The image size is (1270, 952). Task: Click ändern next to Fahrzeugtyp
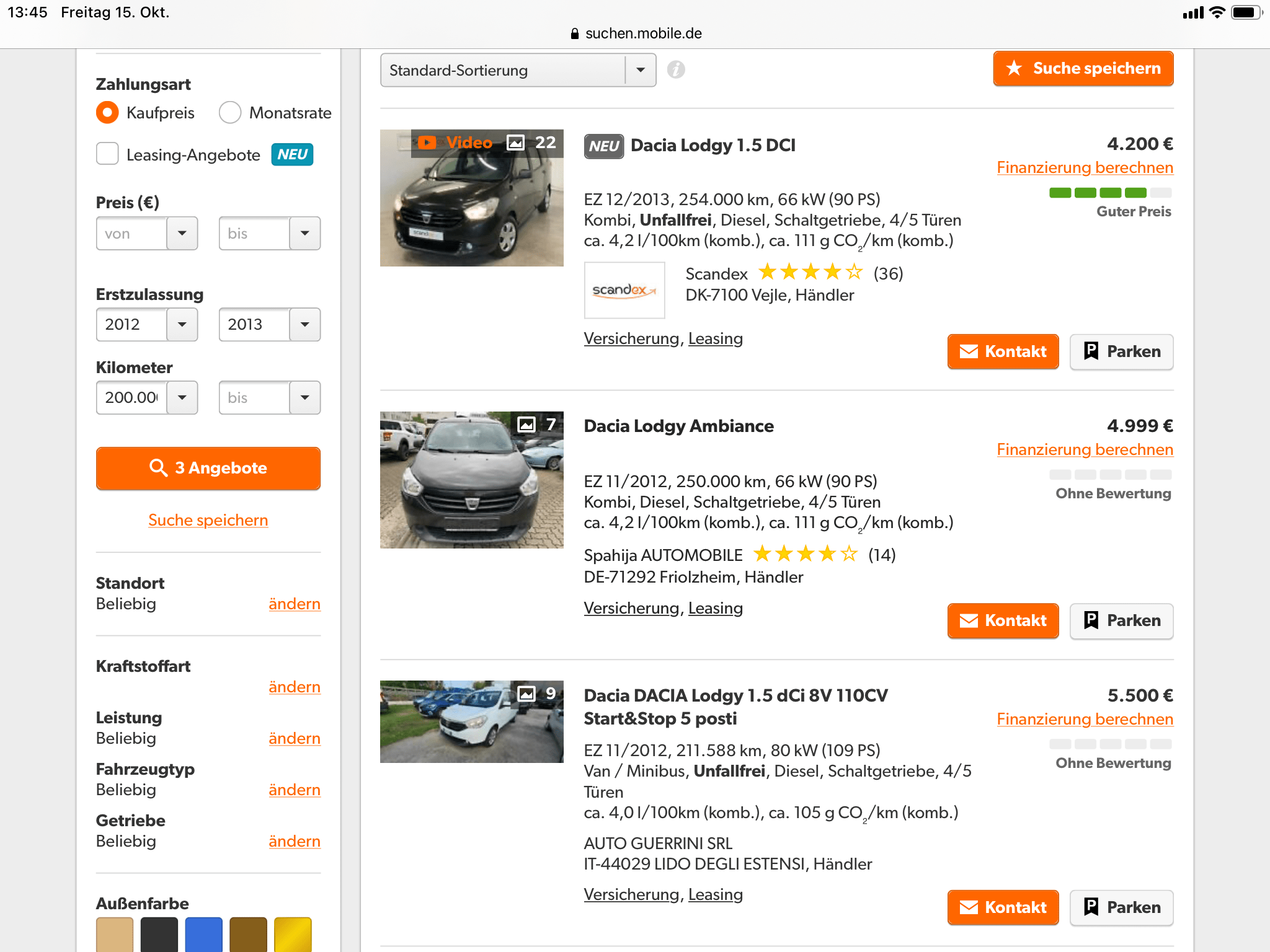coord(295,790)
